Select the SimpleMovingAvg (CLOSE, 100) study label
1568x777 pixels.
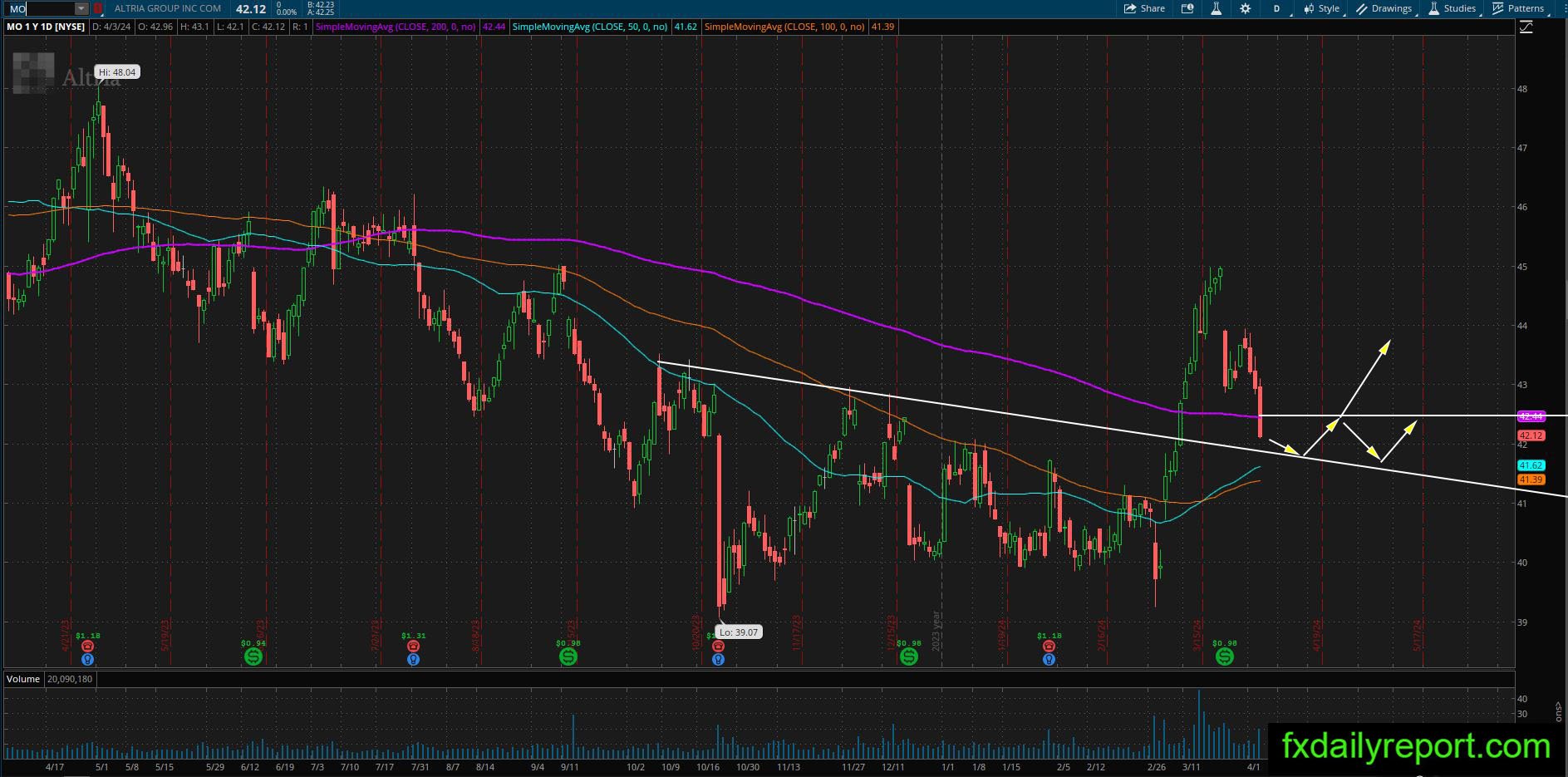(x=785, y=27)
